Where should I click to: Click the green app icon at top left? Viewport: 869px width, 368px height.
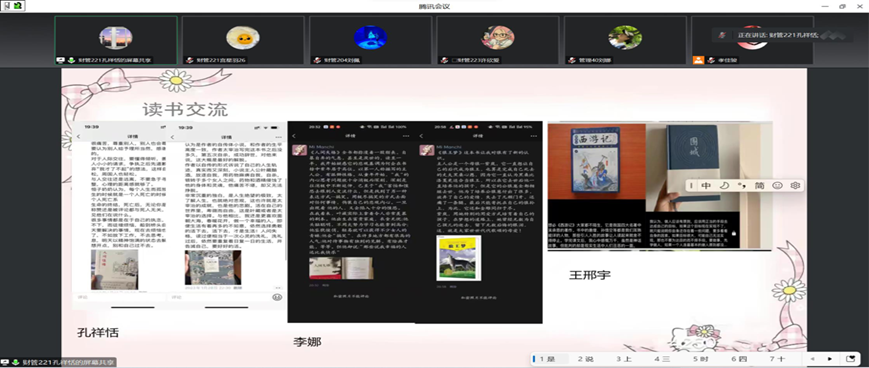pyautogui.click(x=18, y=6)
